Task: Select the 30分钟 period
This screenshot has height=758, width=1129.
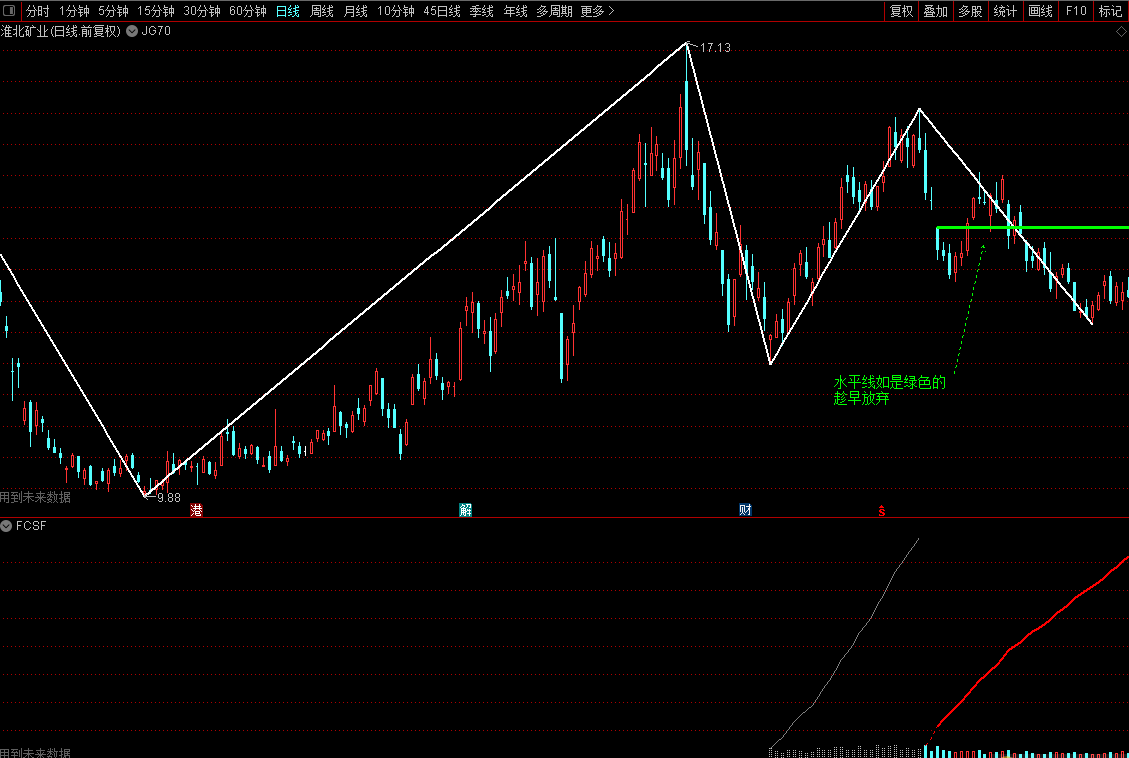Action: pyautogui.click(x=202, y=11)
